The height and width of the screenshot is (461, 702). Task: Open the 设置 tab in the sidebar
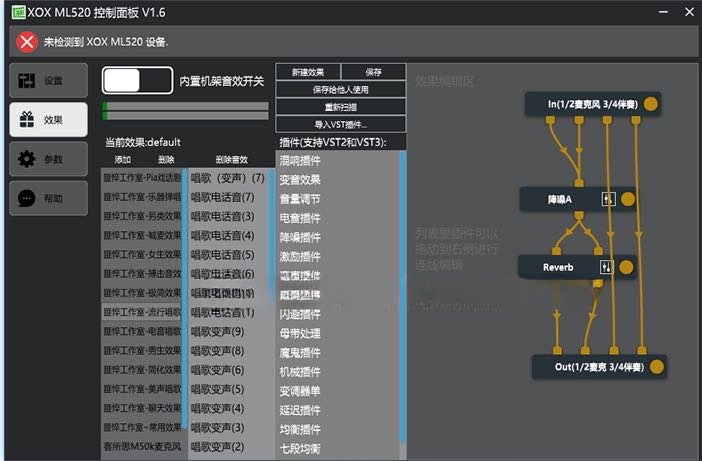coord(48,81)
